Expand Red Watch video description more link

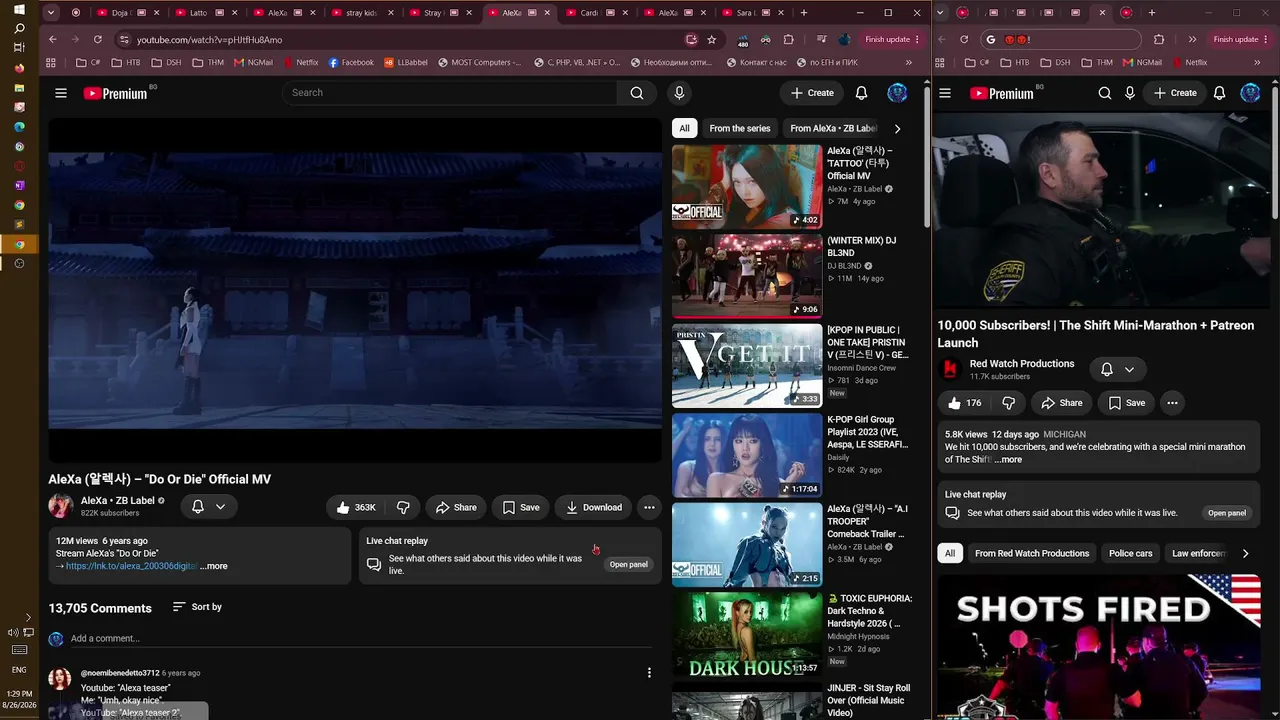pyautogui.click(x=1008, y=460)
